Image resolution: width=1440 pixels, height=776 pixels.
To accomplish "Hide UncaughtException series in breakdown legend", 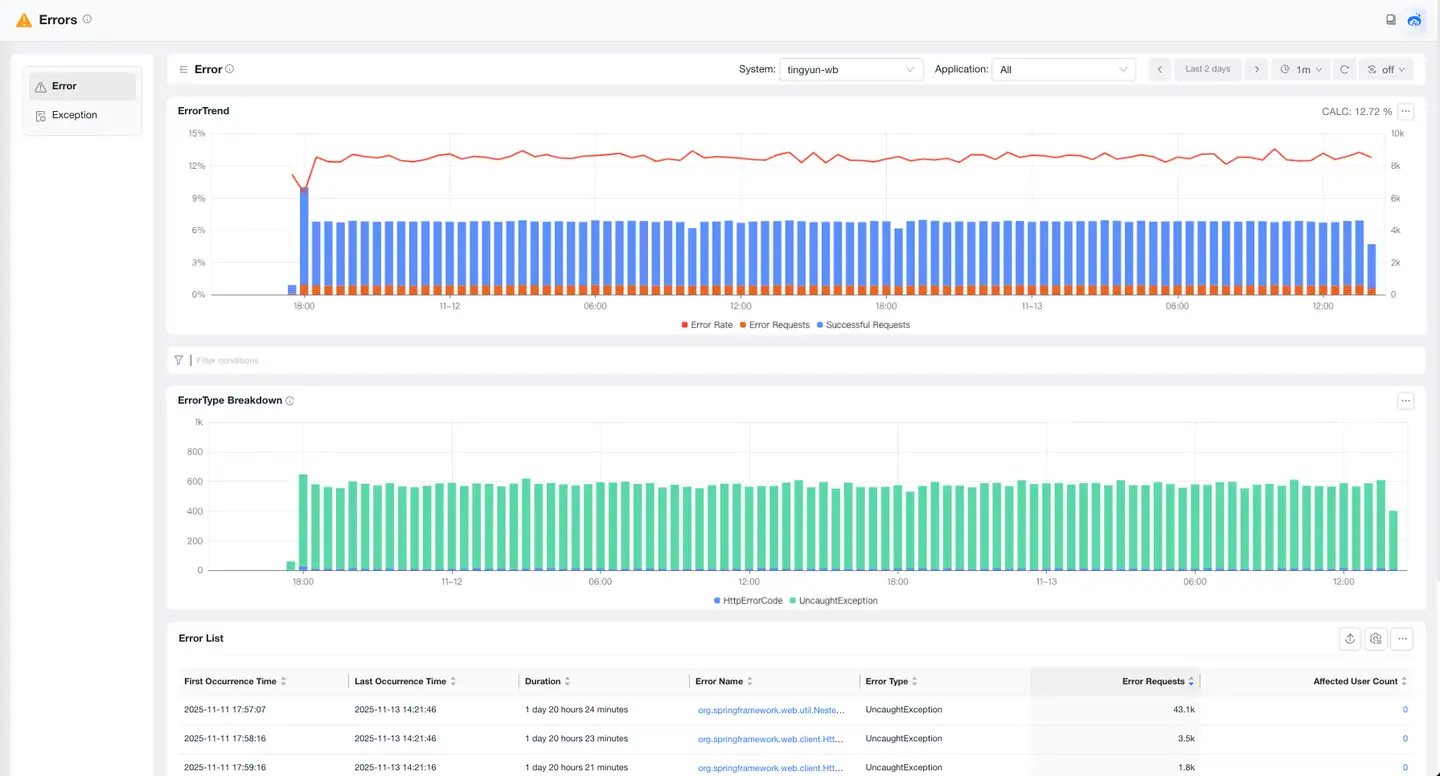I will click(833, 601).
